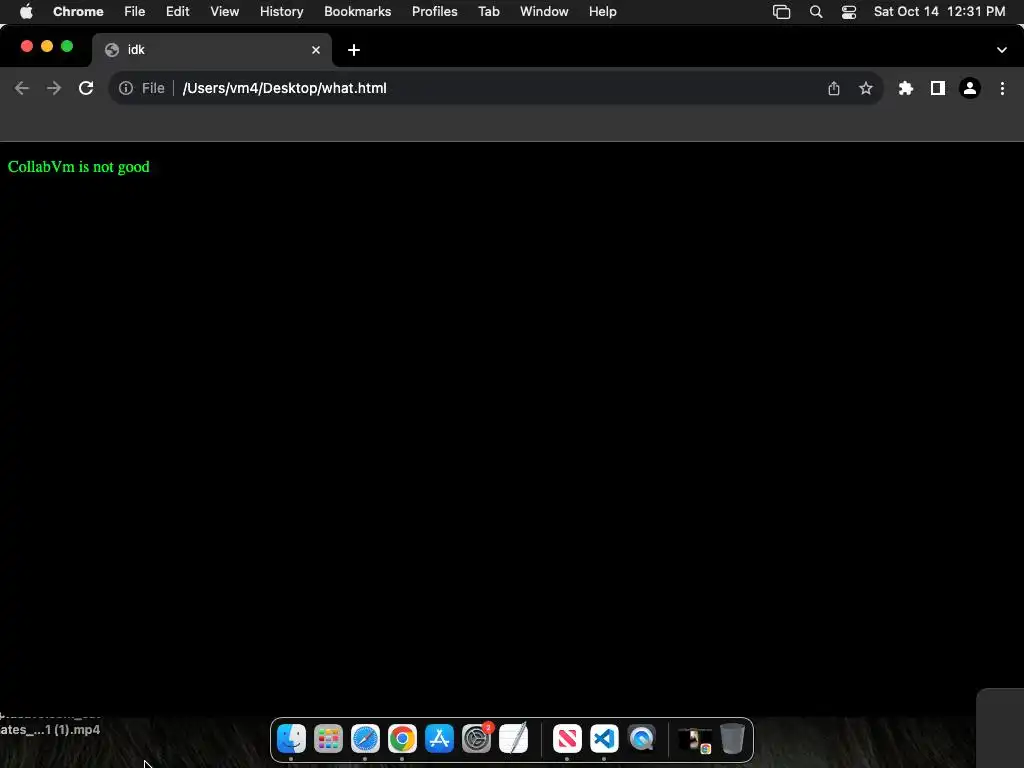Viewport: 1024px width, 768px height.
Task: Open Visual Studio Code from the Dock
Action: pyautogui.click(x=604, y=739)
